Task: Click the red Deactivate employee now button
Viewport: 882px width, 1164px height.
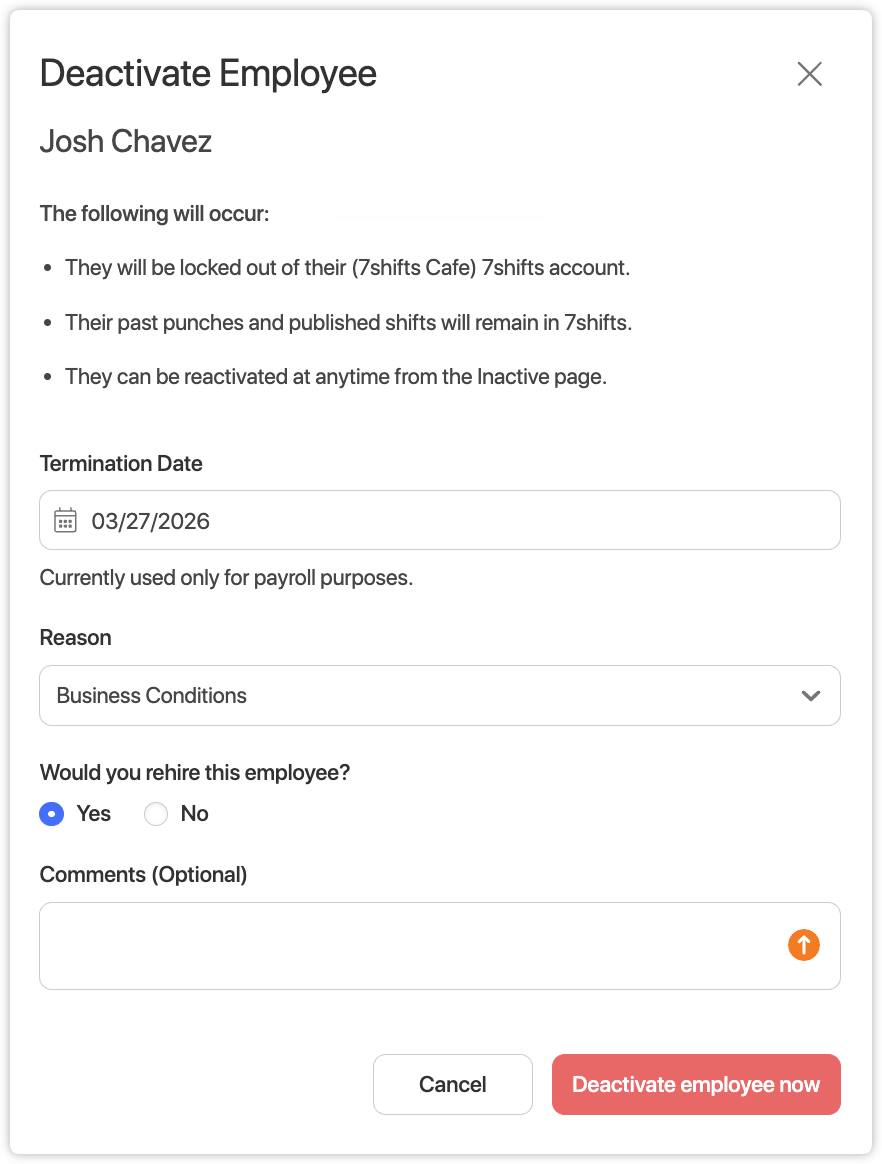Action: click(x=696, y=1085)
